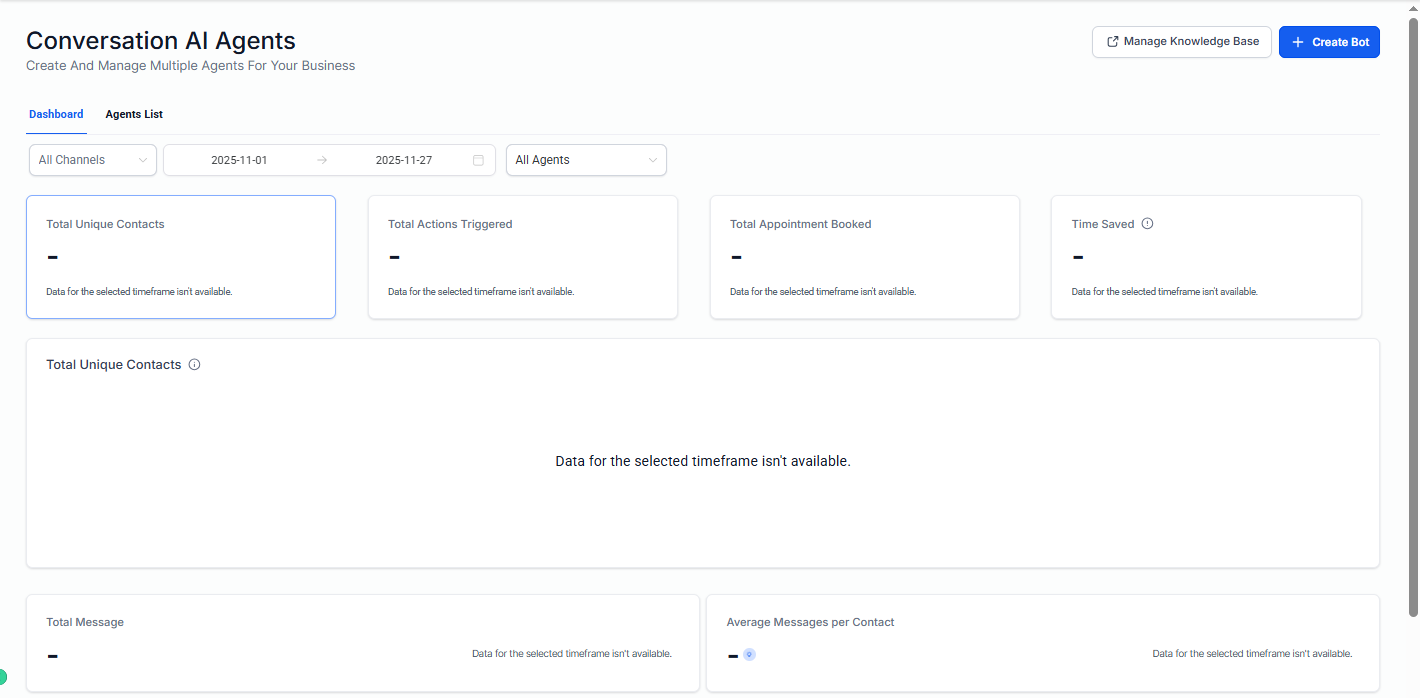Image resolution: width=1420 pixels, height=698 pixels.
Task: Click the end date field 2025-11-27
Action: click(404, 160)
